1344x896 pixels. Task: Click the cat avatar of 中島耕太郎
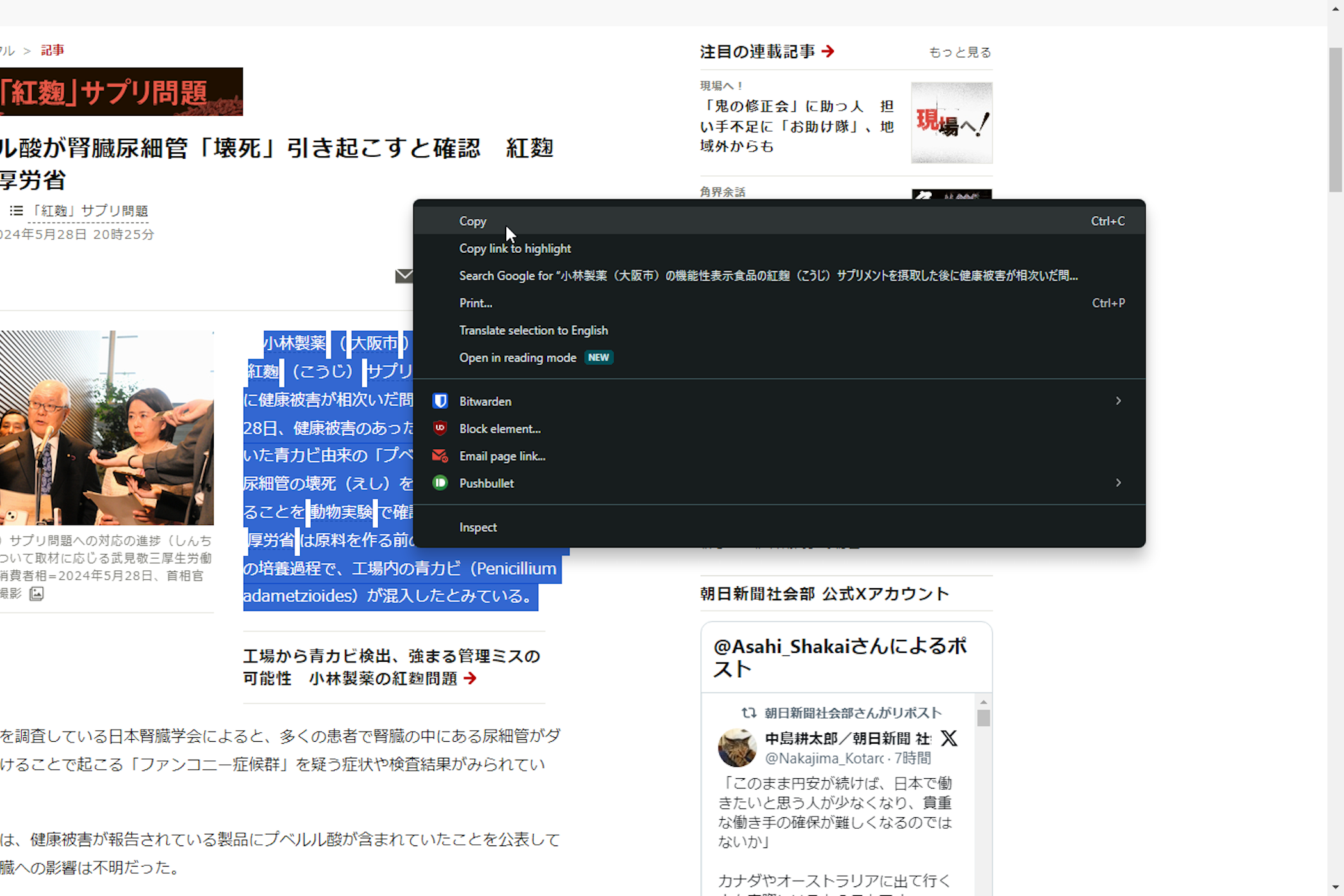(737, 748)
